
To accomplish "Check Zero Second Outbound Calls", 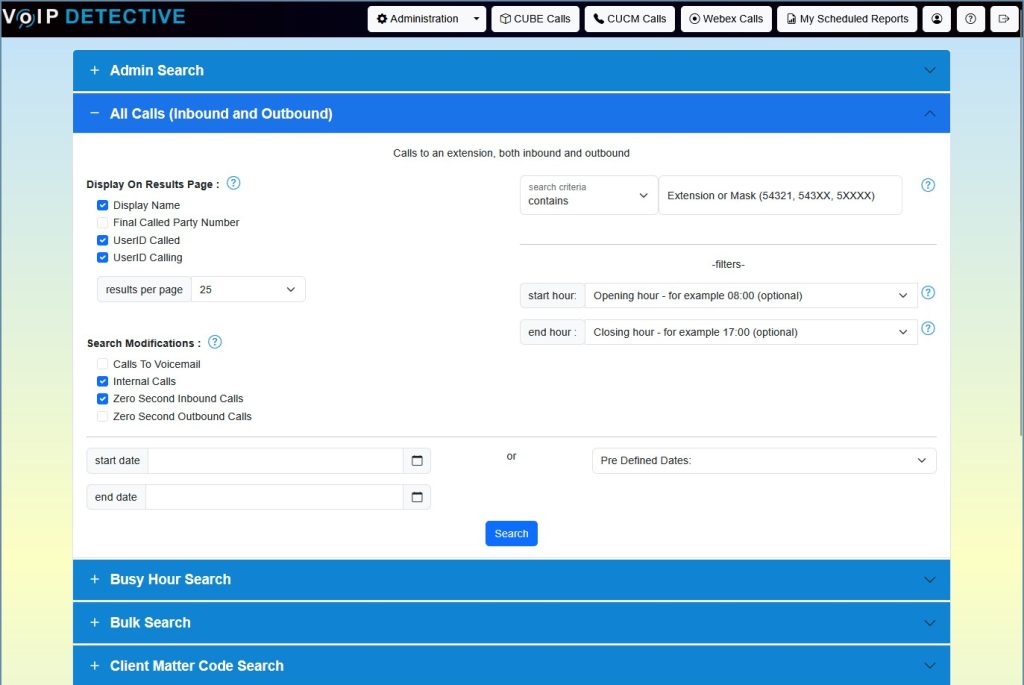I will pos(103,416).
